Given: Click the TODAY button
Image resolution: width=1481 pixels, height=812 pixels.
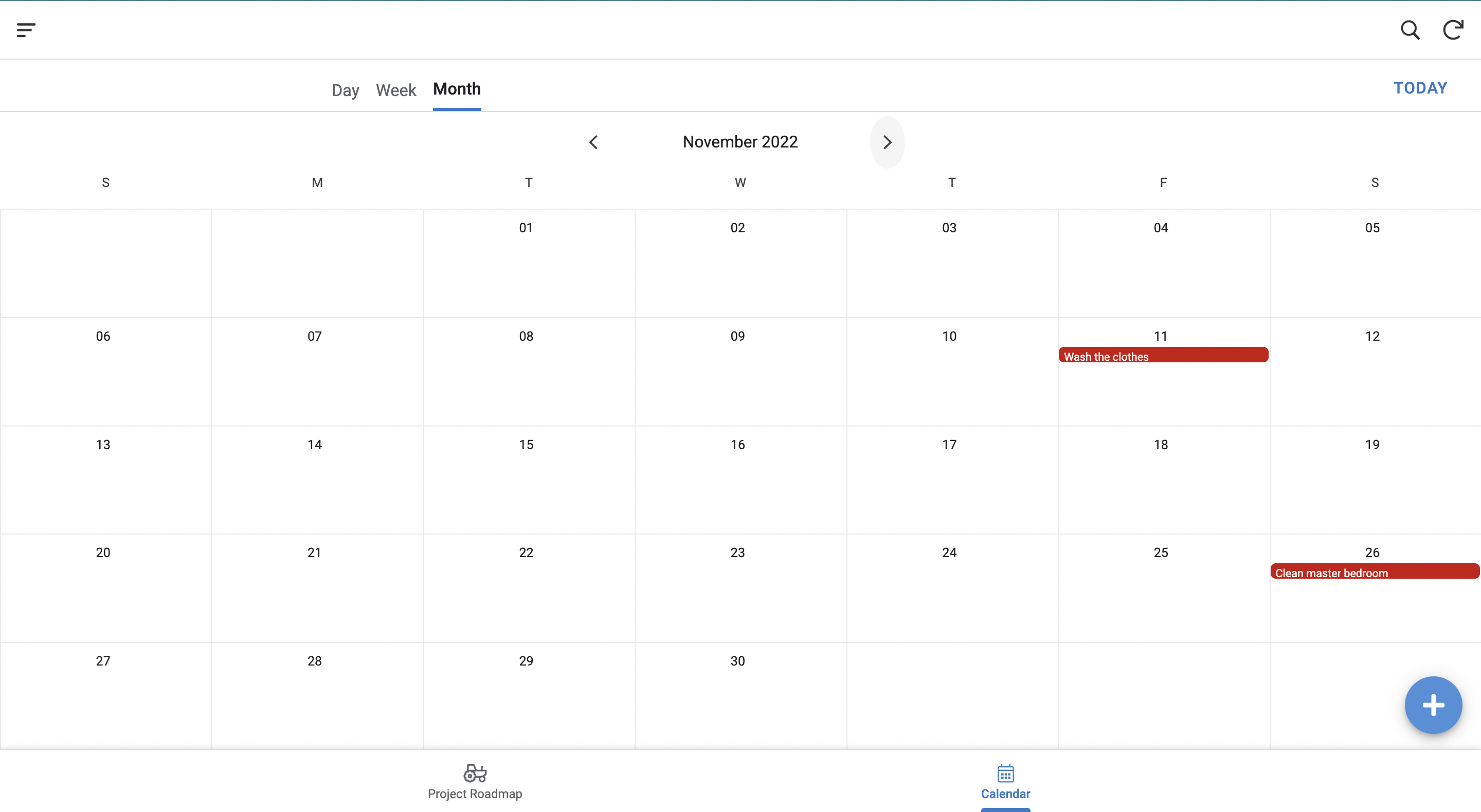Looking at the screenshot, I should [x=1420, y=87].
